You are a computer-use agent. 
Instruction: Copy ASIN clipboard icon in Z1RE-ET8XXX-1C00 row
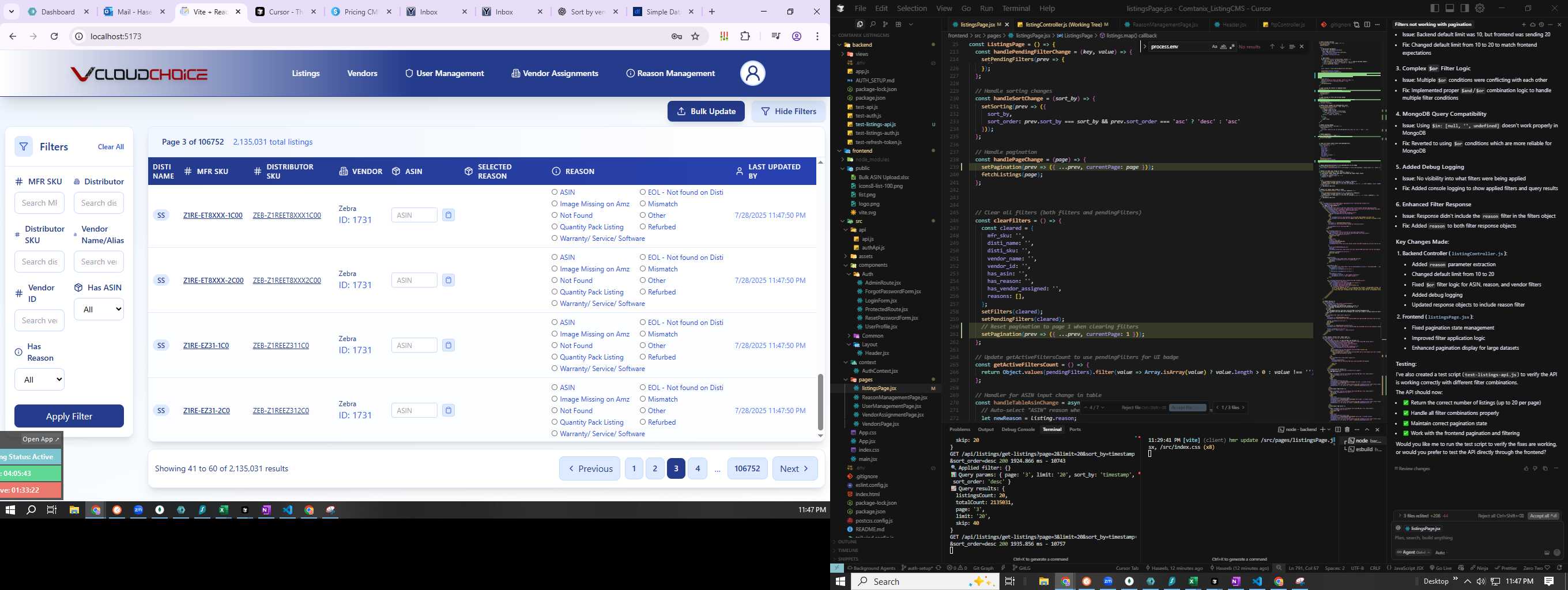pos(448,215)
